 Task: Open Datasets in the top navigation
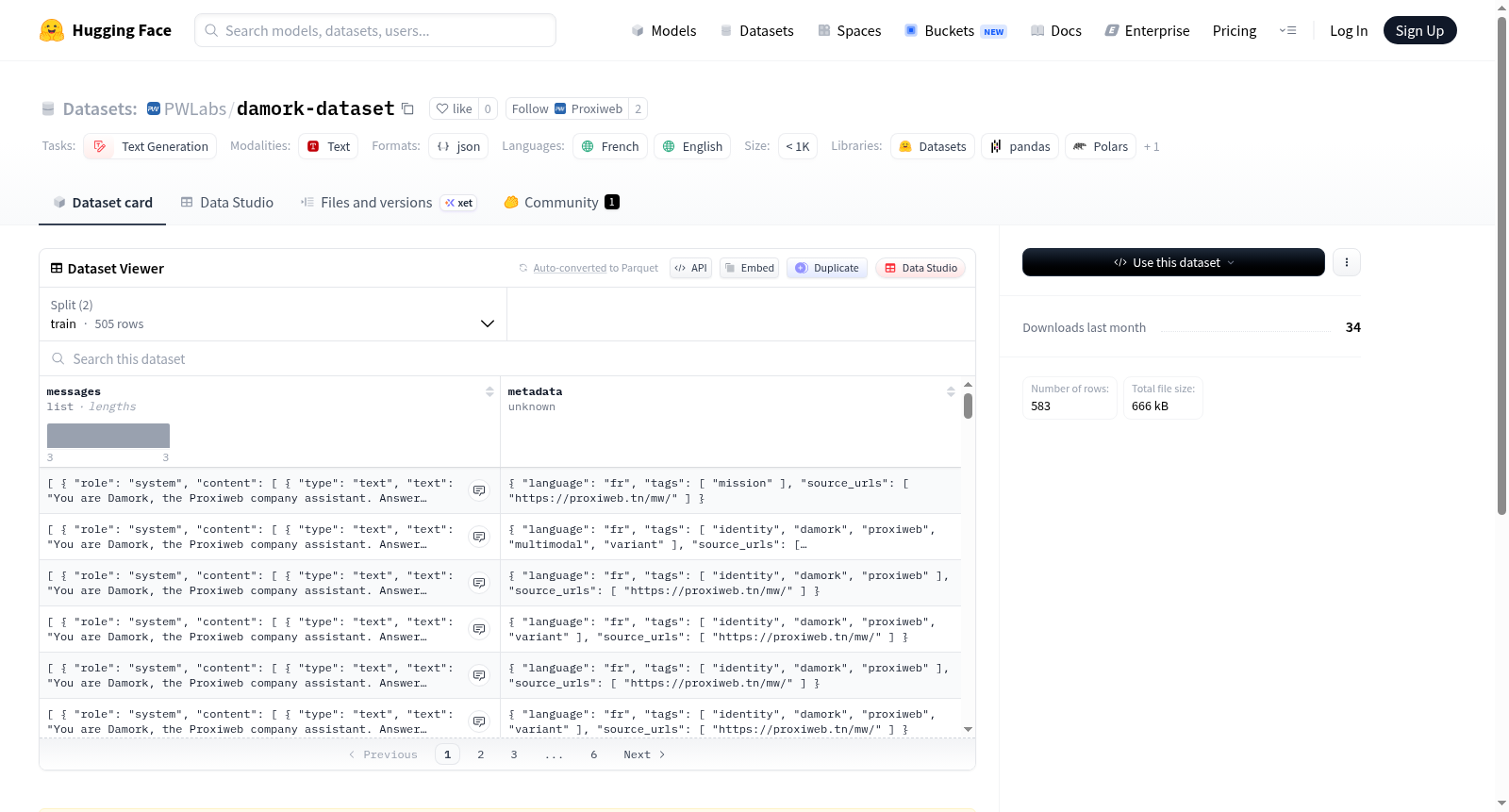point(757,30)
